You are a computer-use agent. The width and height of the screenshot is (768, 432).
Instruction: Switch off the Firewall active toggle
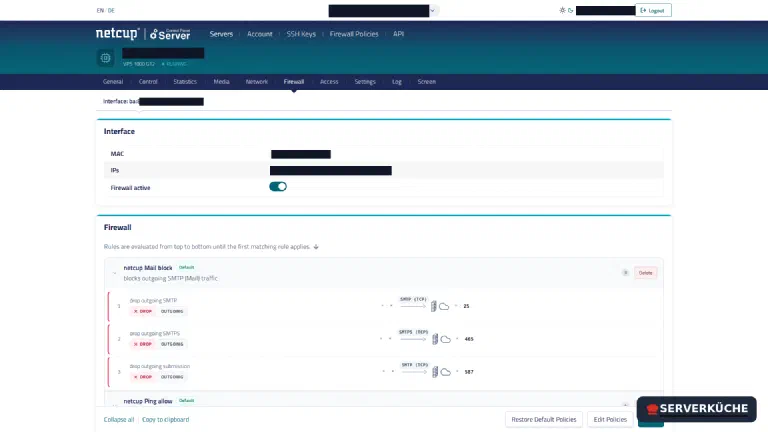(x=278, y=187)
